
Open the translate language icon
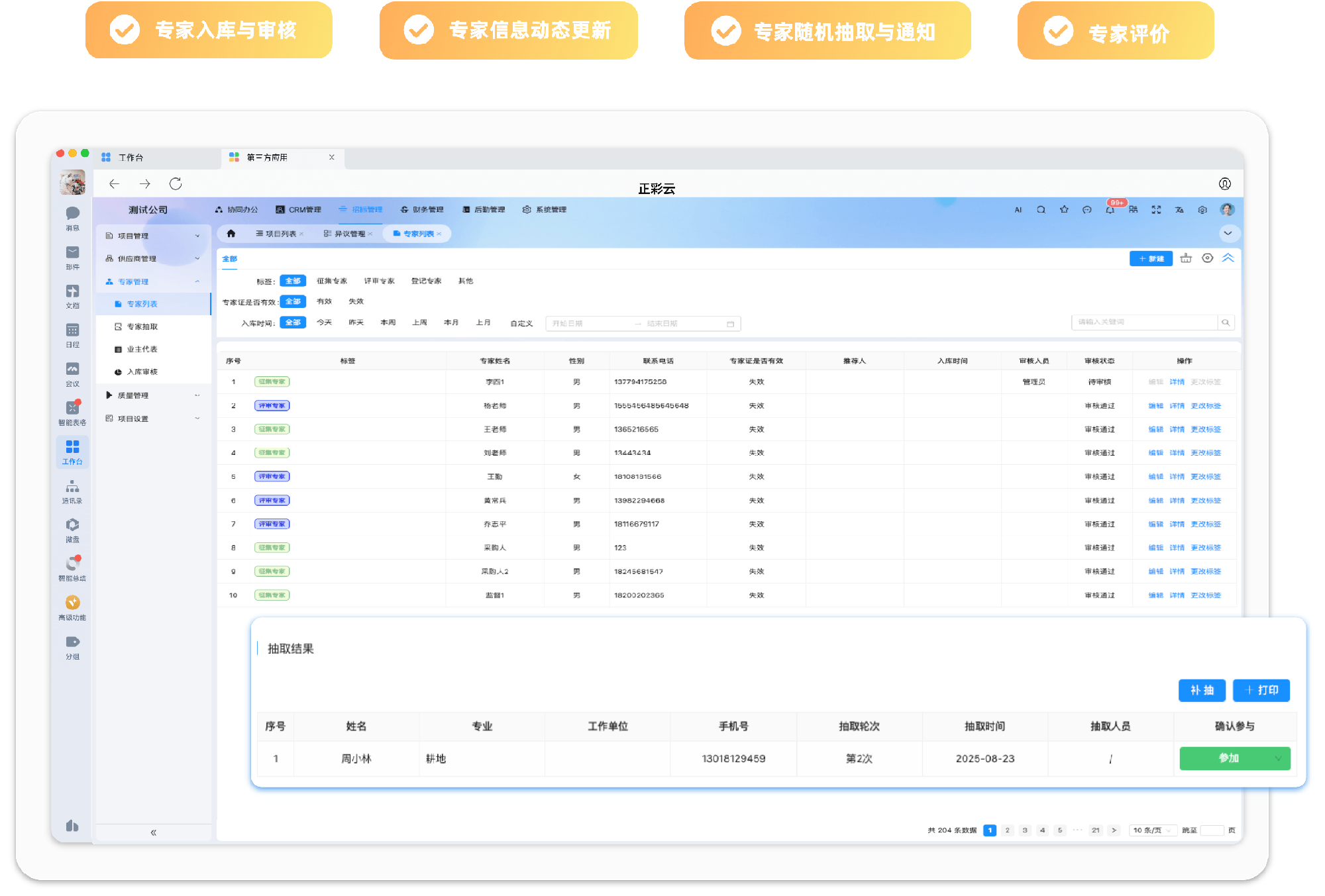[1179, 210]
